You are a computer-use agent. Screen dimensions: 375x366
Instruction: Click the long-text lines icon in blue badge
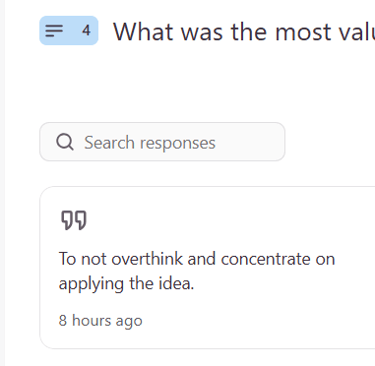tap(54, 31)
